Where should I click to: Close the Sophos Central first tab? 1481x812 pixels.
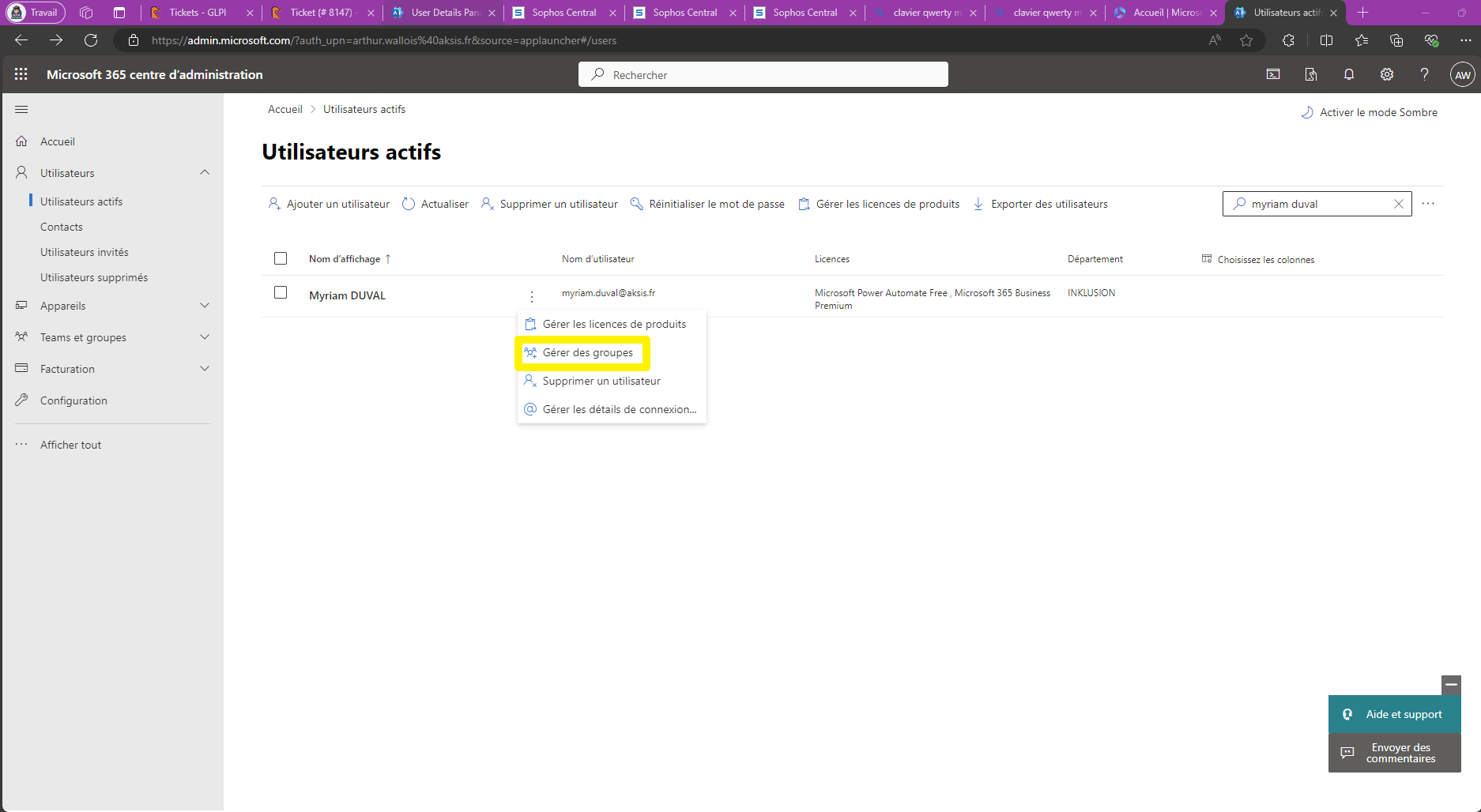tap(612, 13)
